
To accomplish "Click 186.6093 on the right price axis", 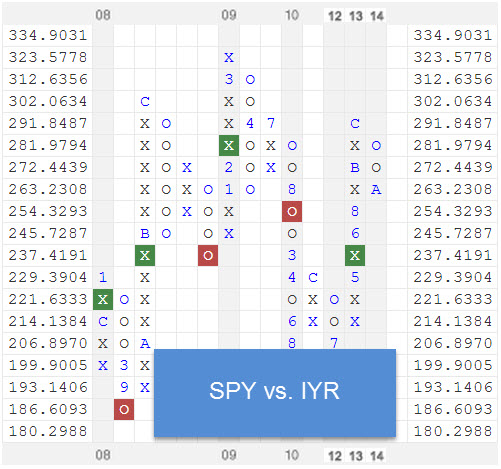I will [453, 409].
